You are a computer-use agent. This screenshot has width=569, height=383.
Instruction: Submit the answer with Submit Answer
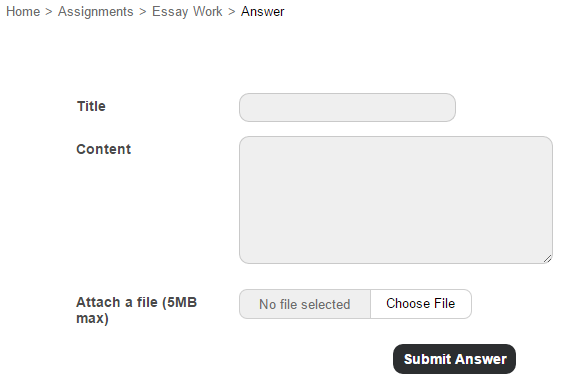coord(454,359)
